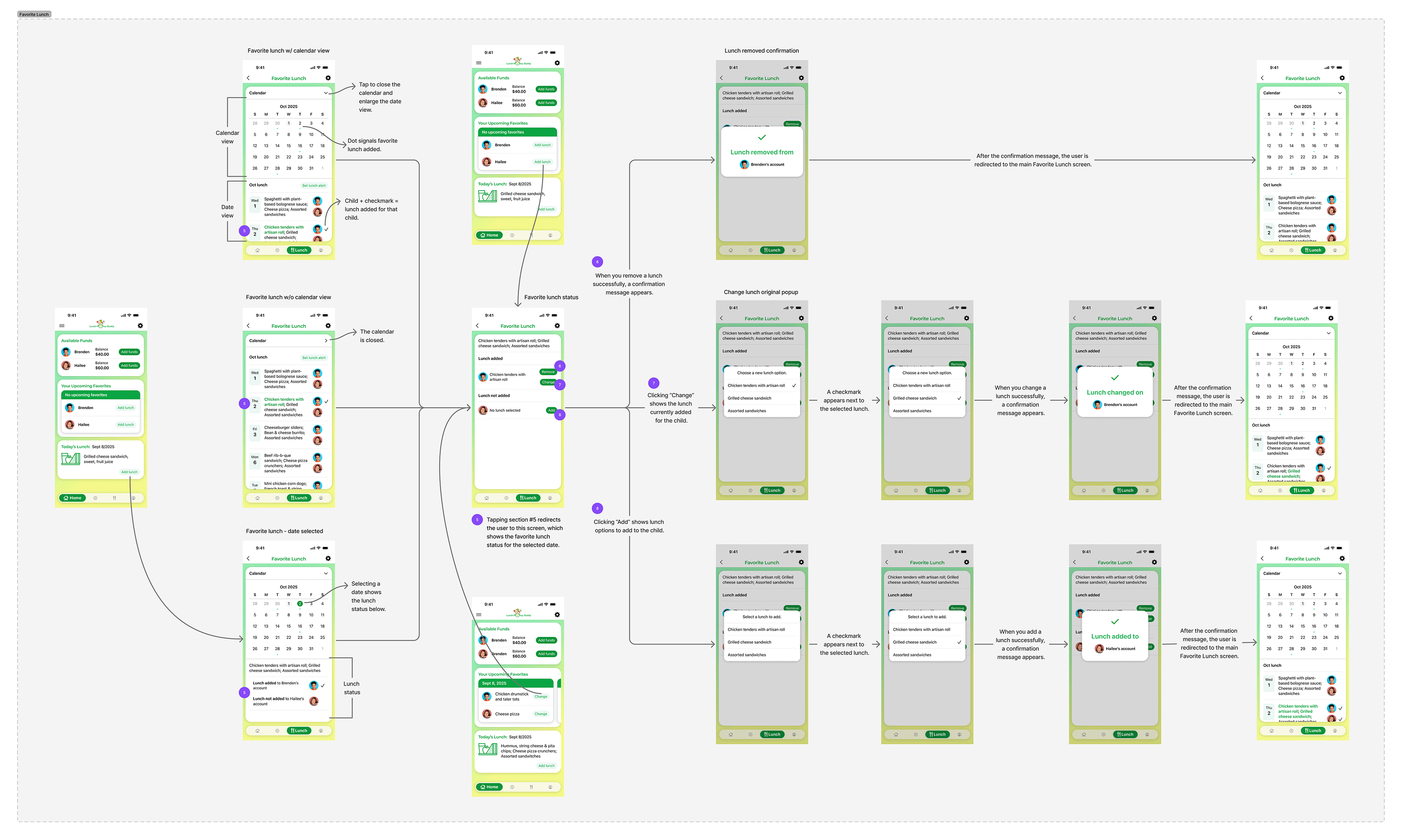
Task: Click settings gear on Favorite lunch status screen
Action: point(557,325)
